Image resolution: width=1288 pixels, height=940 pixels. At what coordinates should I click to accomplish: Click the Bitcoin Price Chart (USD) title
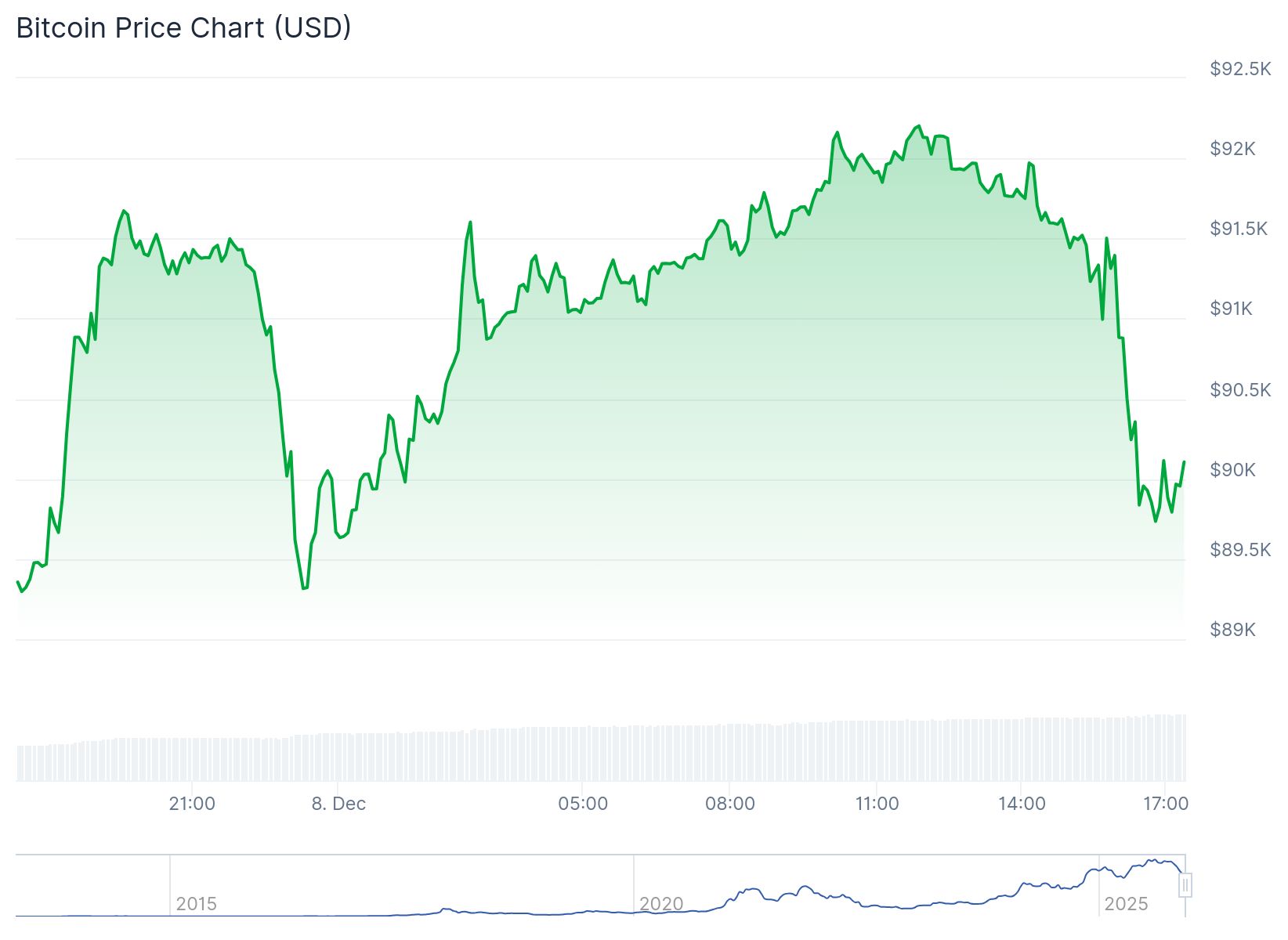(x=183, y=28)
